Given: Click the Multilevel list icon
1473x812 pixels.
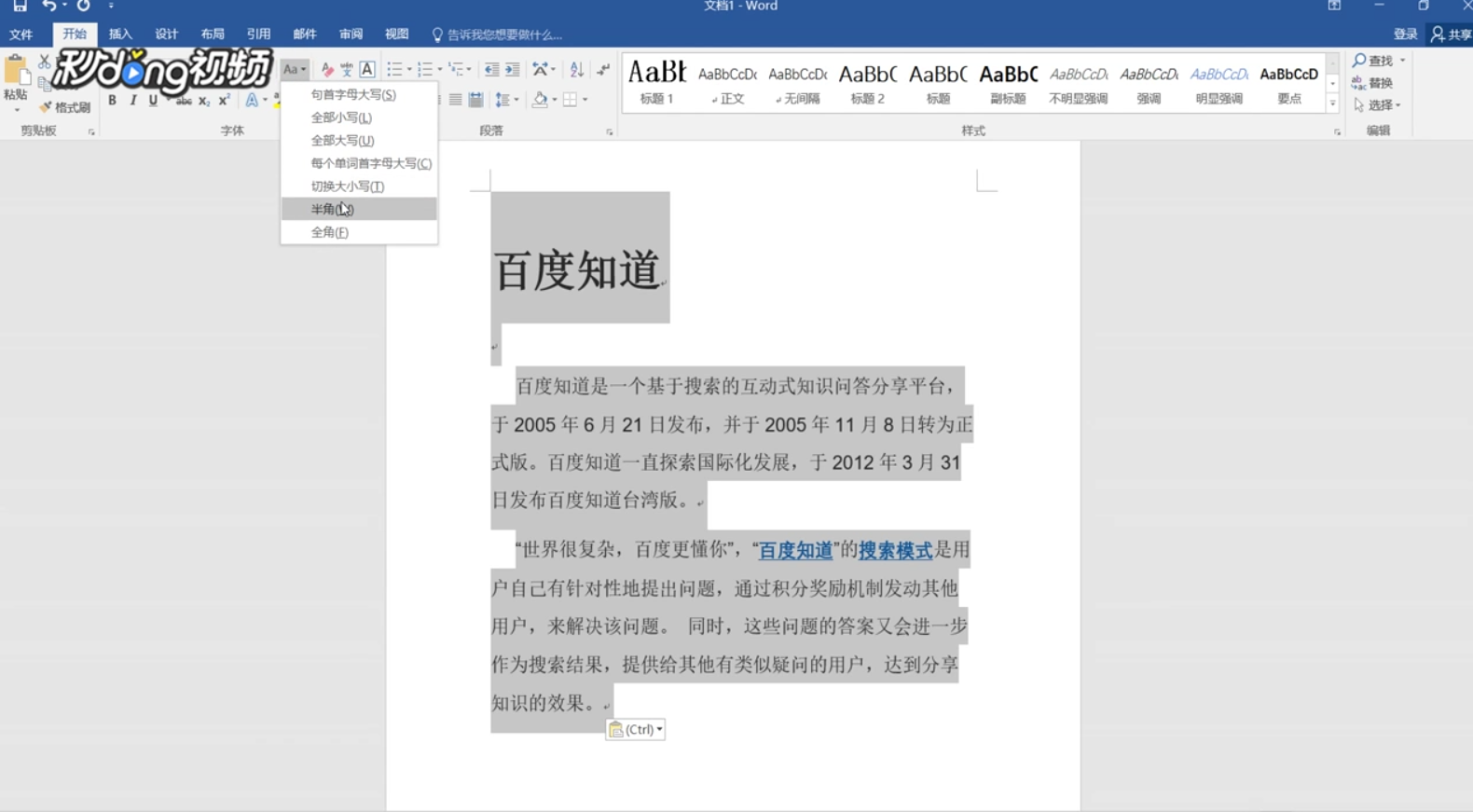Looking at the screenshot, I should click(457, 69).
